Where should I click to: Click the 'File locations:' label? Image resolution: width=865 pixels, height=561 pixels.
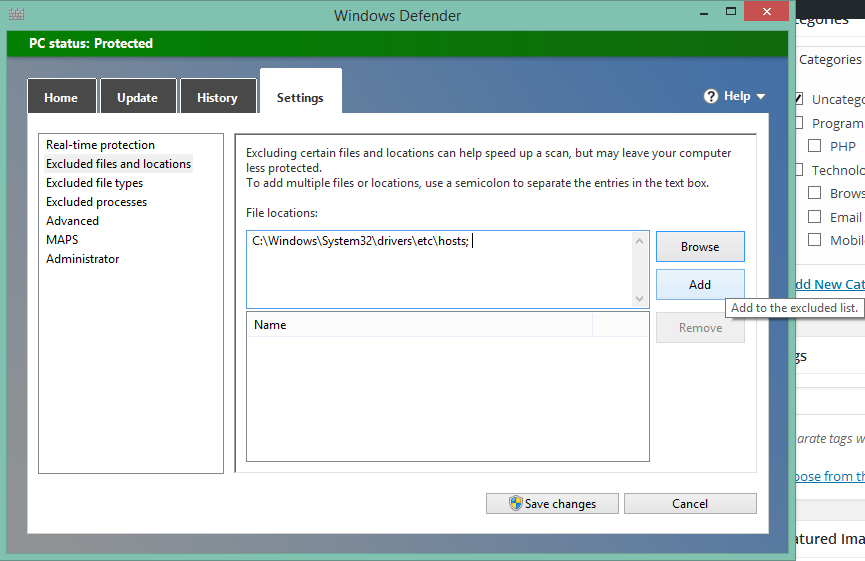(282, 213)
